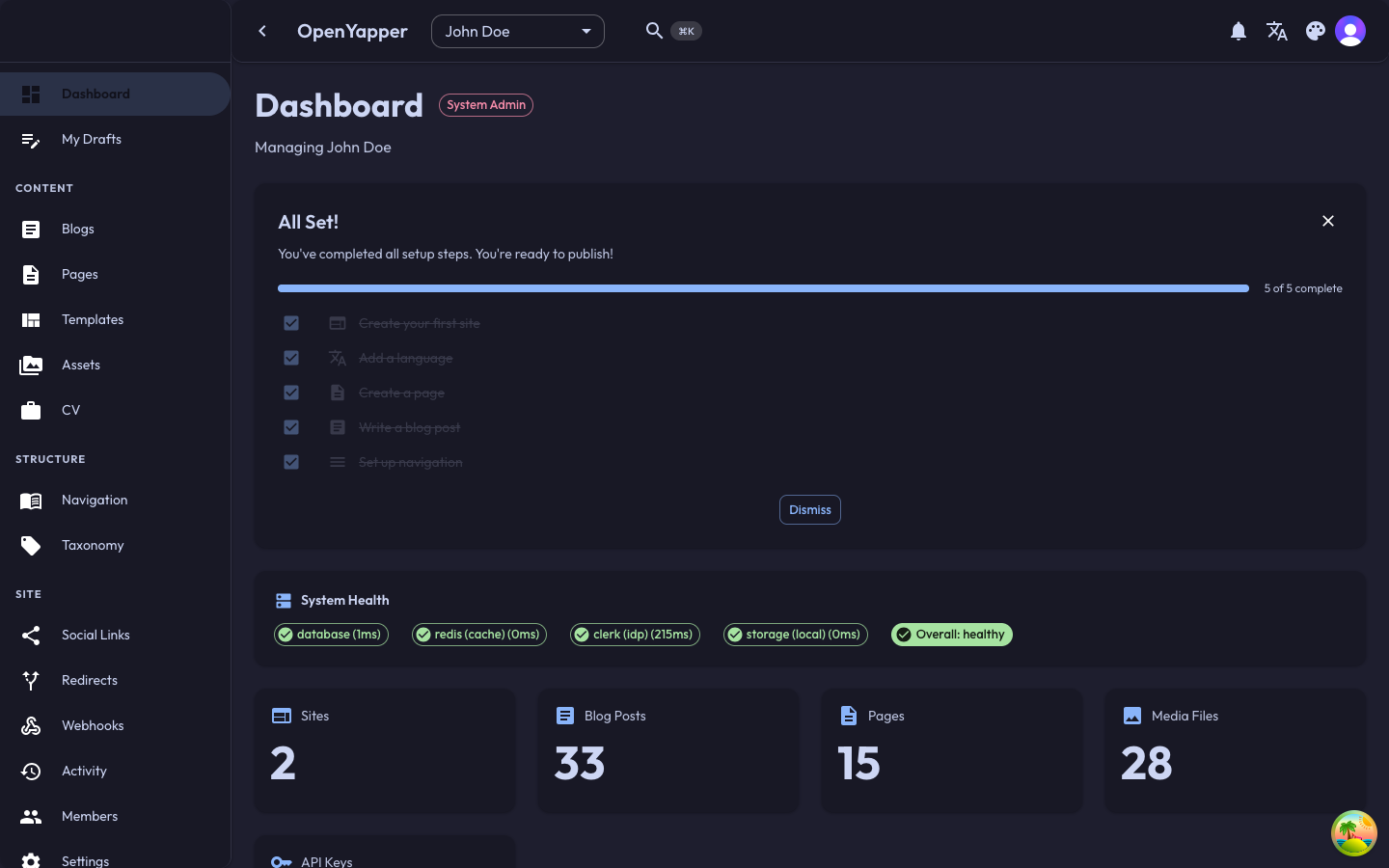Open the language translation icon
This screenshot has height=868, width=1389.
[x=1277, y=31]
